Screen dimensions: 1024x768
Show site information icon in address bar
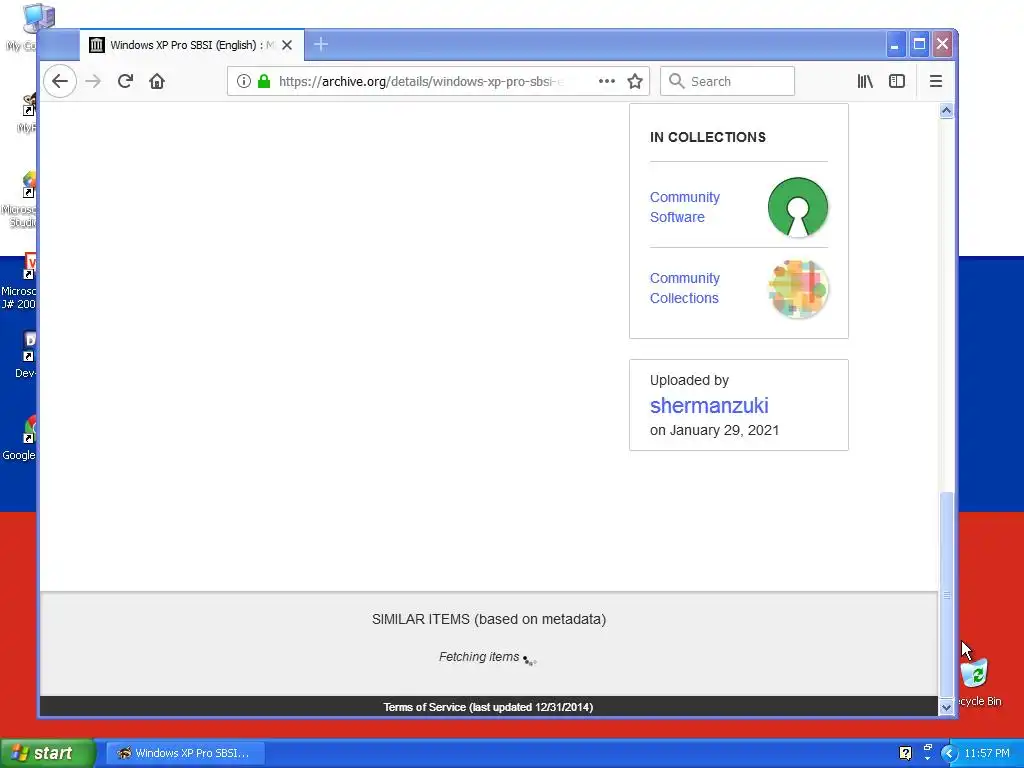pyautogui.click(x=244, y=81)
